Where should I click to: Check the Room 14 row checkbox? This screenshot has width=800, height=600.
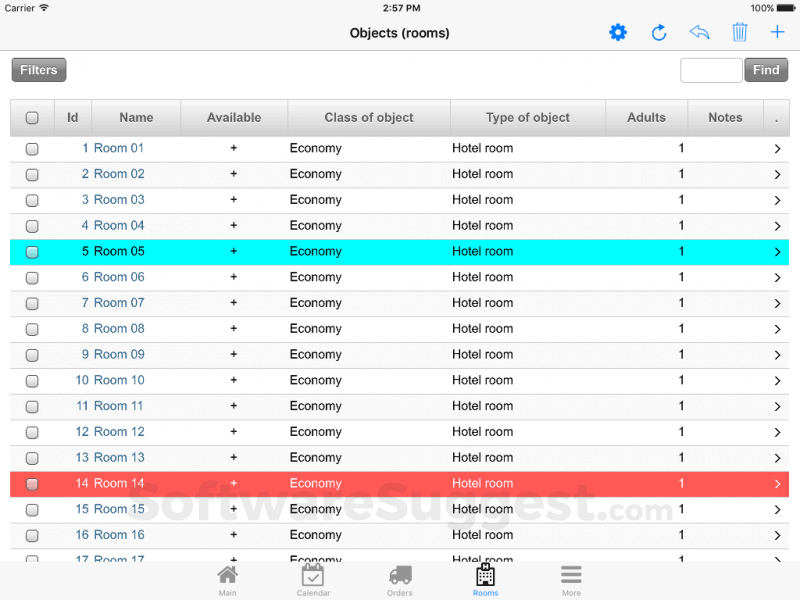click(x=32, y=483)
